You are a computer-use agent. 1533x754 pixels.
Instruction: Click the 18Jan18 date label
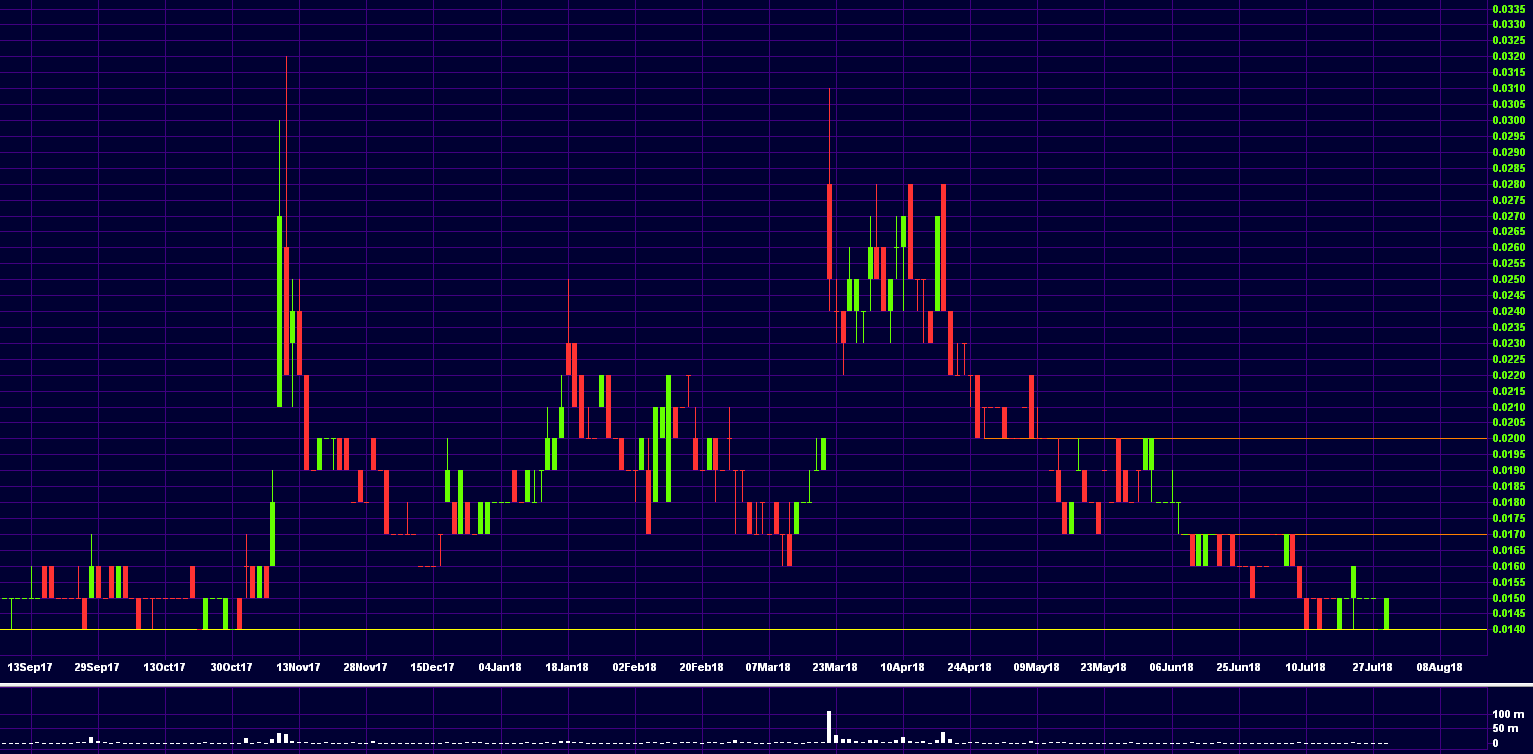tap(567, 667)
